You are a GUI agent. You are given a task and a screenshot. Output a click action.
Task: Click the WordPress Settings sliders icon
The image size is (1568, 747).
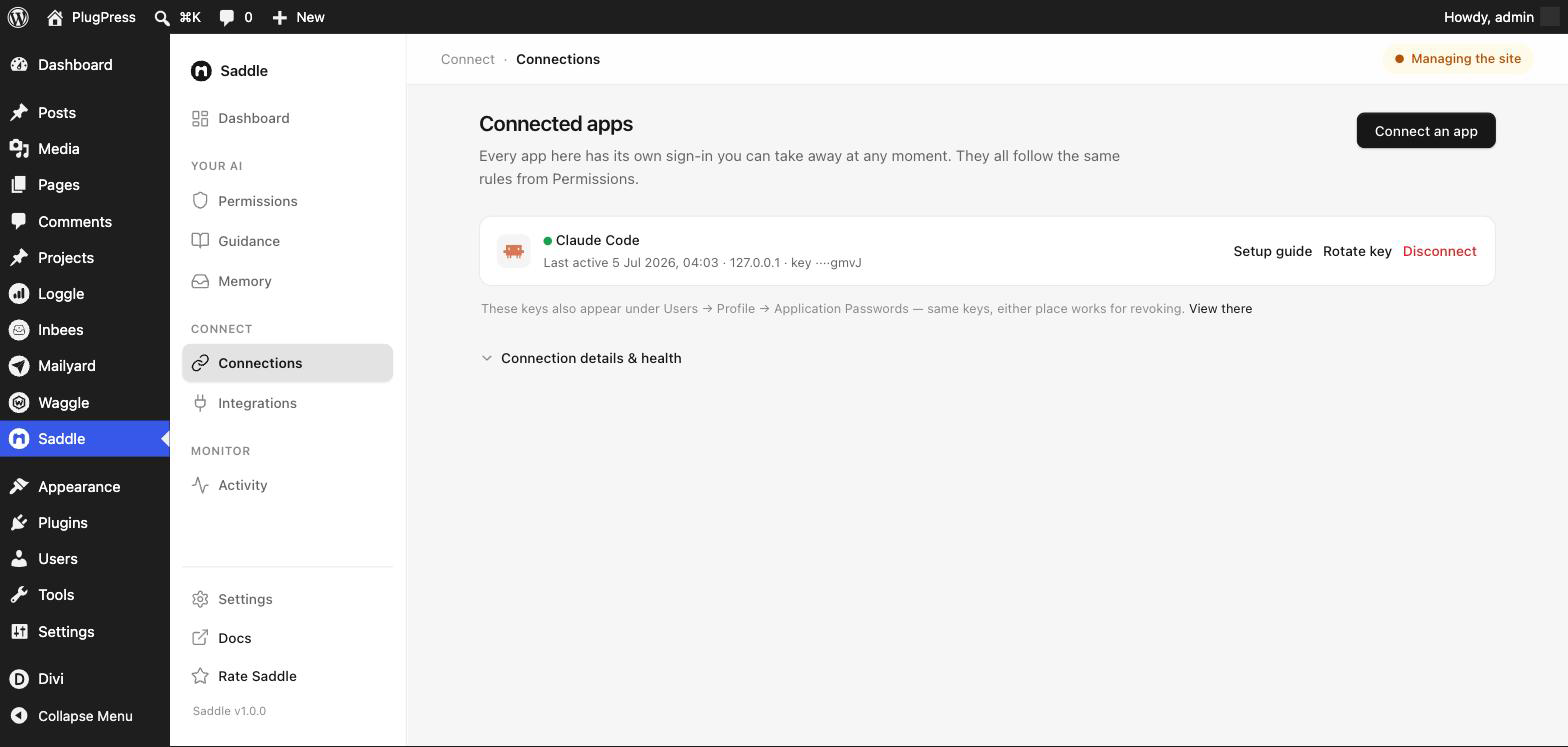point(19,632)
